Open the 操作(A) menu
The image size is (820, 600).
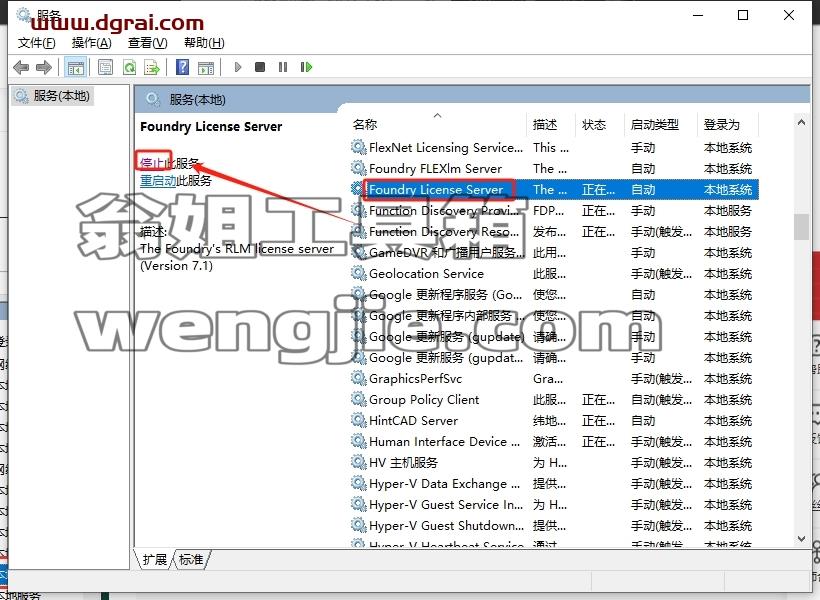[92, 43]
